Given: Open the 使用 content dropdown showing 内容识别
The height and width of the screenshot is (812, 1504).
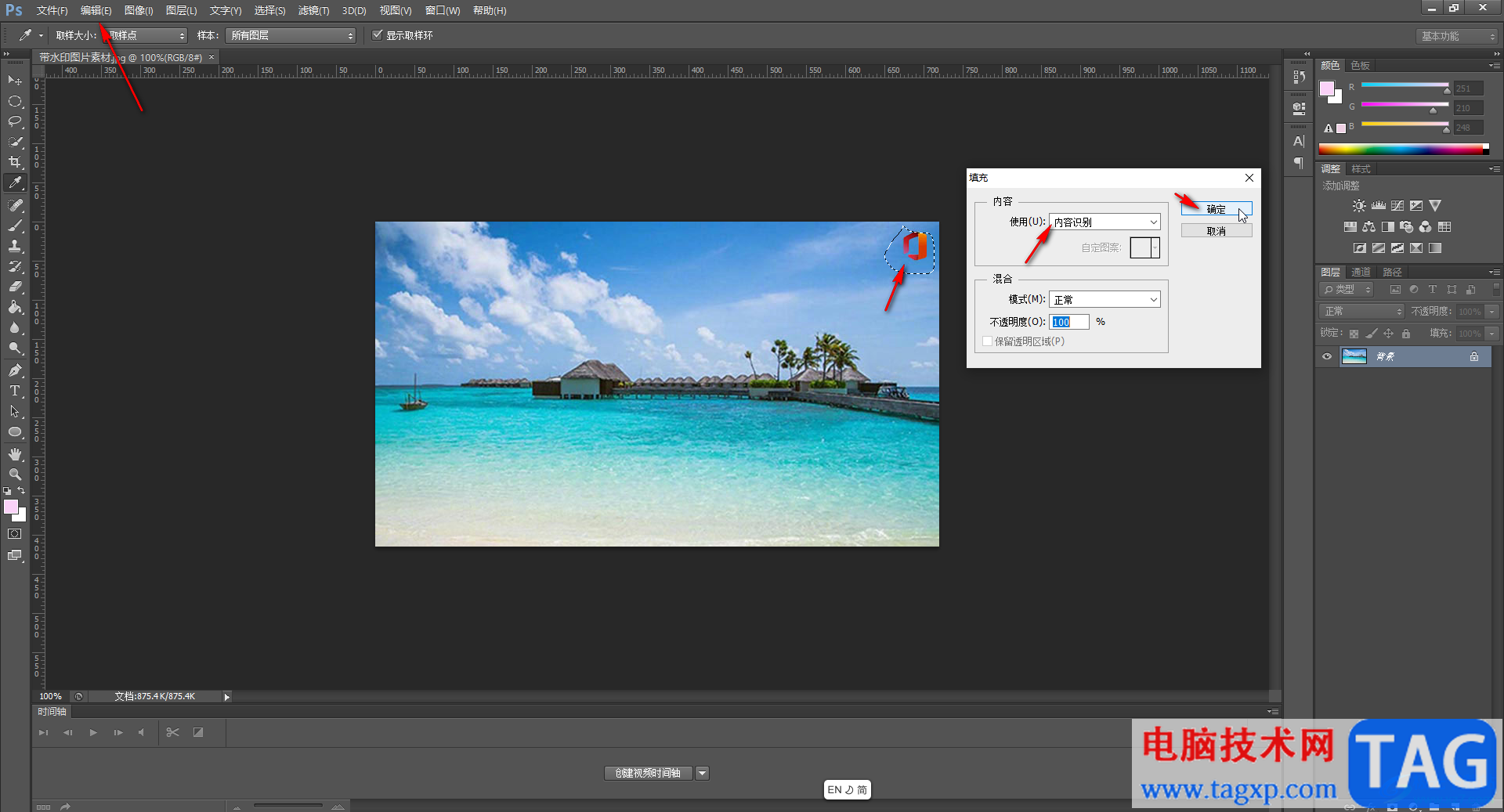Looking at the screenshot, I should [1104, 222].
